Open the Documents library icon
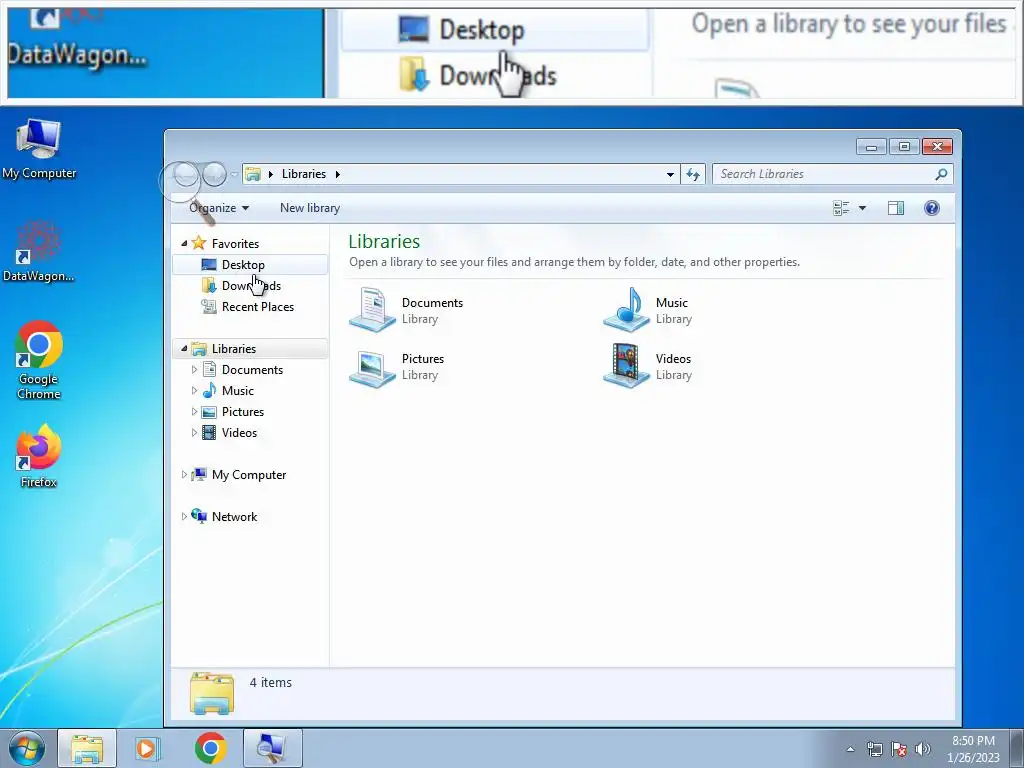 [372, 310]
